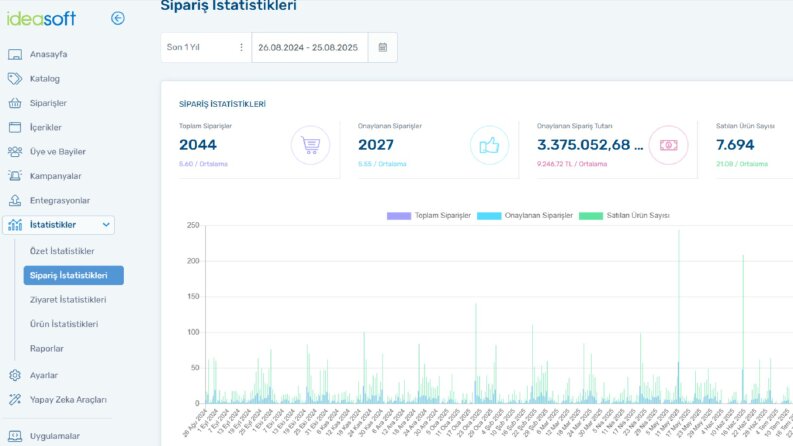Toggle Toplam Siparişler purple legend swatch

point(399,216)
